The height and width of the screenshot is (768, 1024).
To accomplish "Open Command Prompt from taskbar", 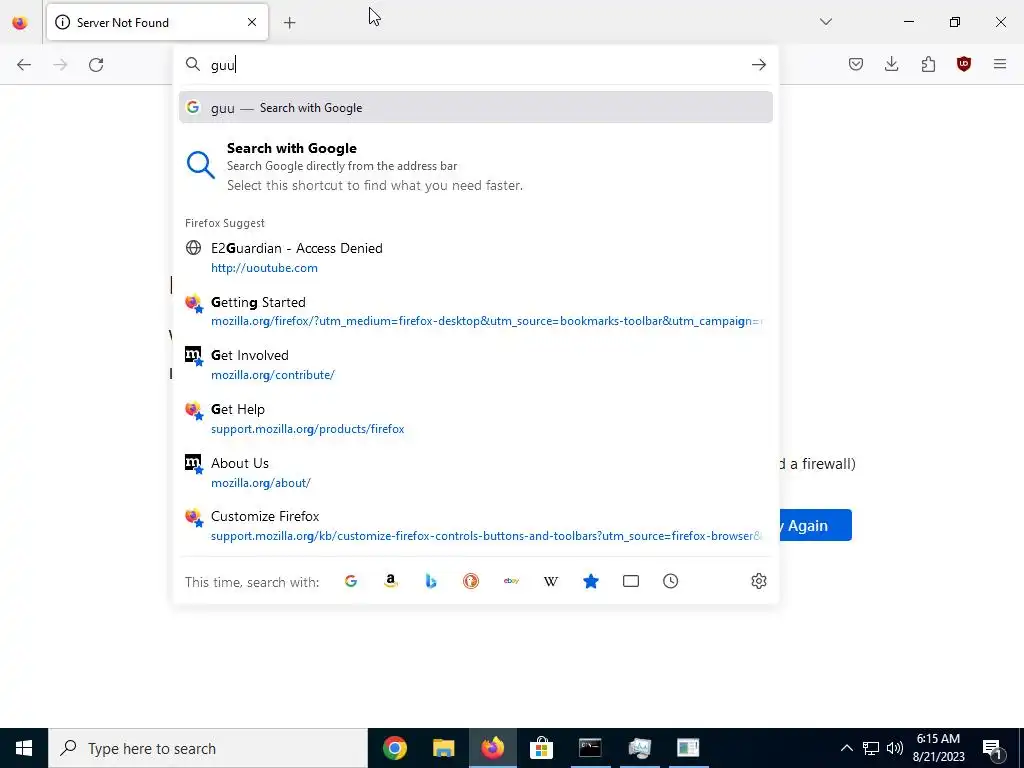I will tap(590, 748).
